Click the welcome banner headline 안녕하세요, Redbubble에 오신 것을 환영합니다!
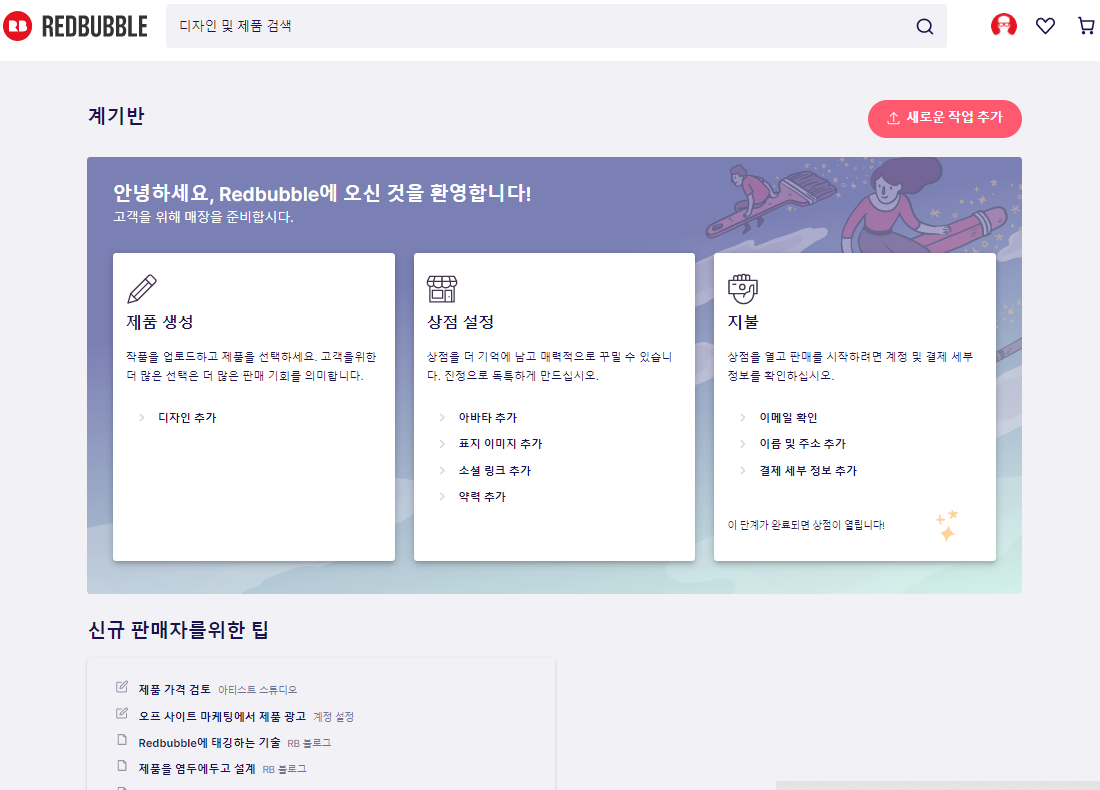Screen dimensions: 1100x790 point(322,193)
